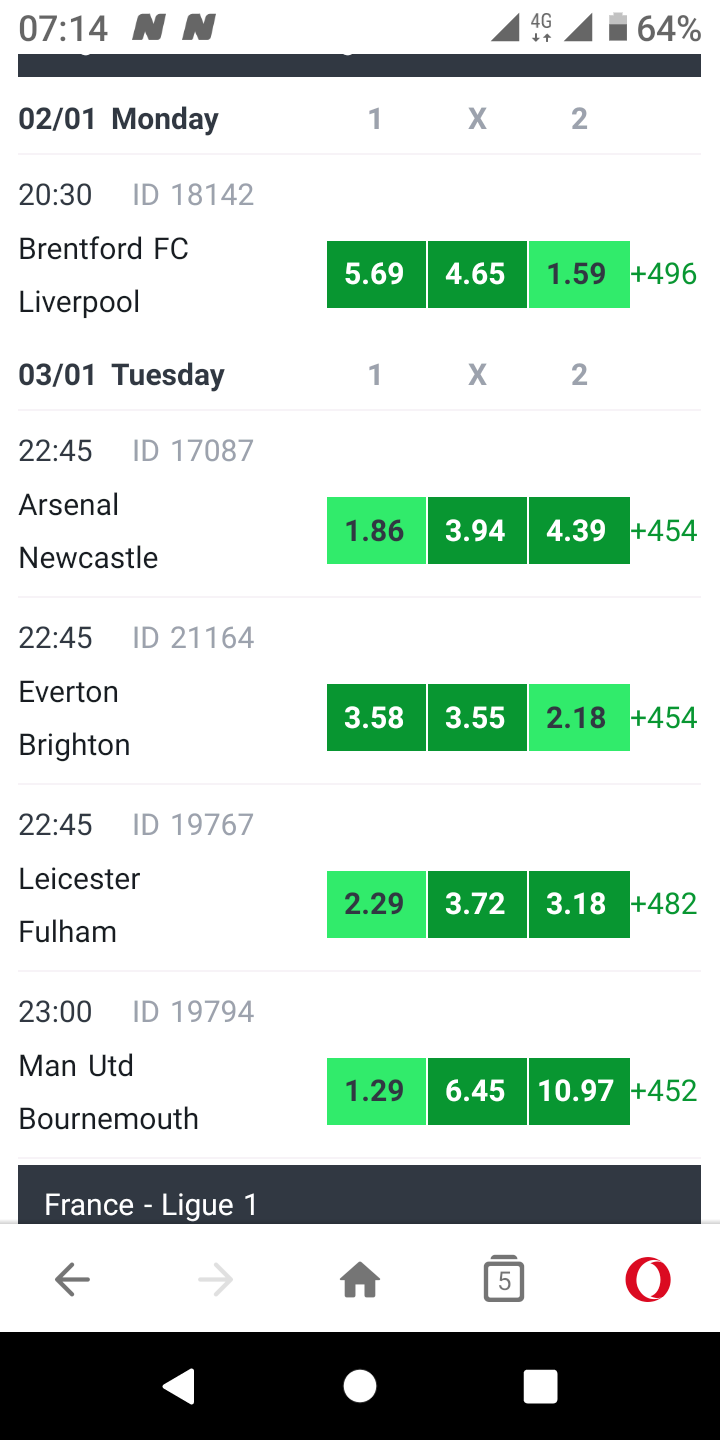Screen dimensions: 720x1440
Task: Expand +452 markets for Man Utd match
Action: [664, 1091]
